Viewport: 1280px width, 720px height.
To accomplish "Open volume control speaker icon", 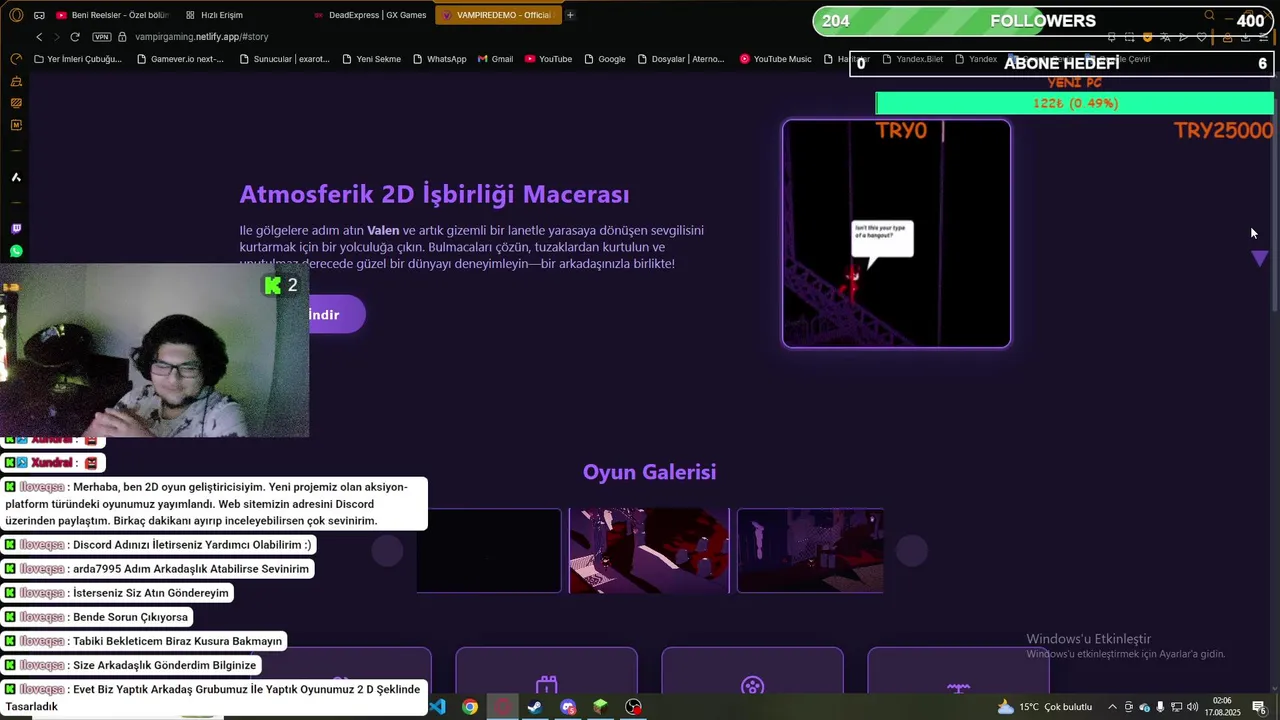I will 1193,707.
